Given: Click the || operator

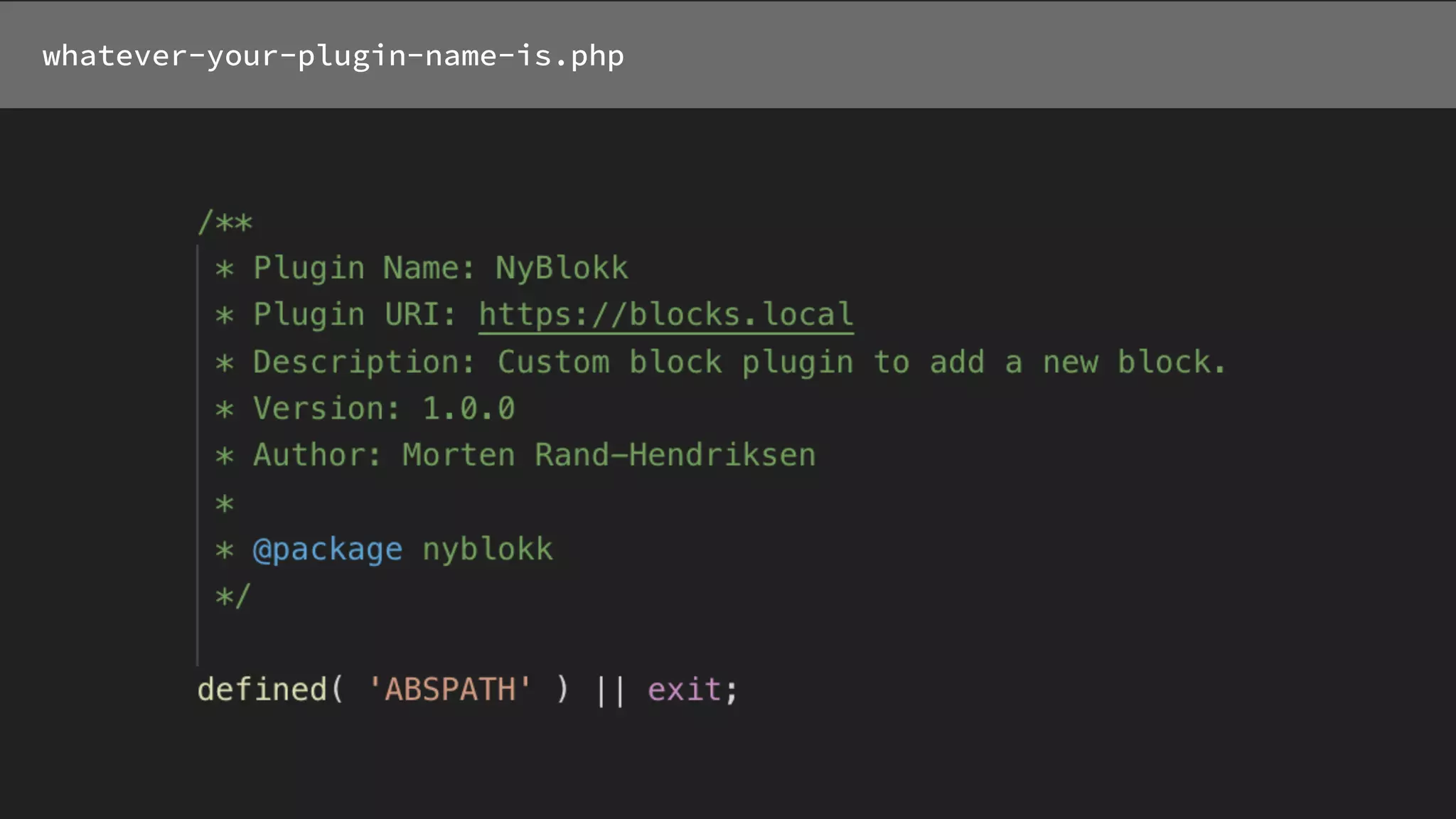Looking at the screenshot, I should (x=610, y=690).
